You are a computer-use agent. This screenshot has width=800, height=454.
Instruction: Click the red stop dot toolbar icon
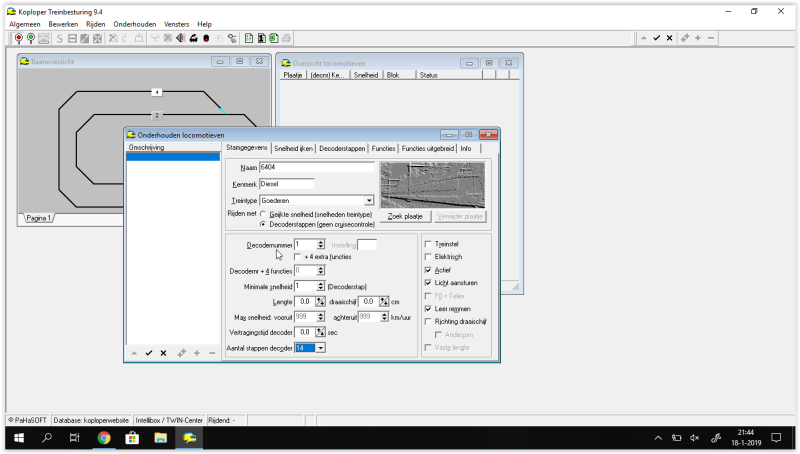[x=206, y=38]
